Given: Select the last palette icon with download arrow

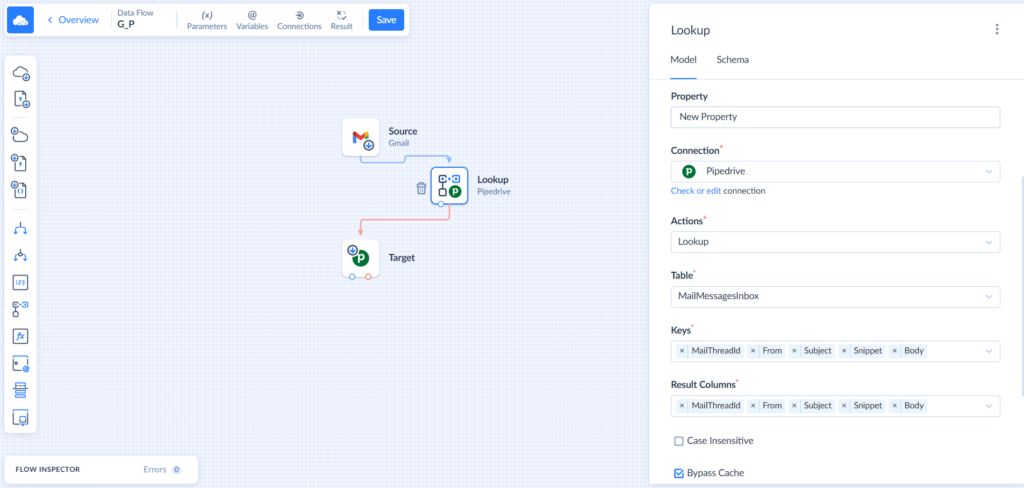Looking at the screenshot, I should [21, 417].
